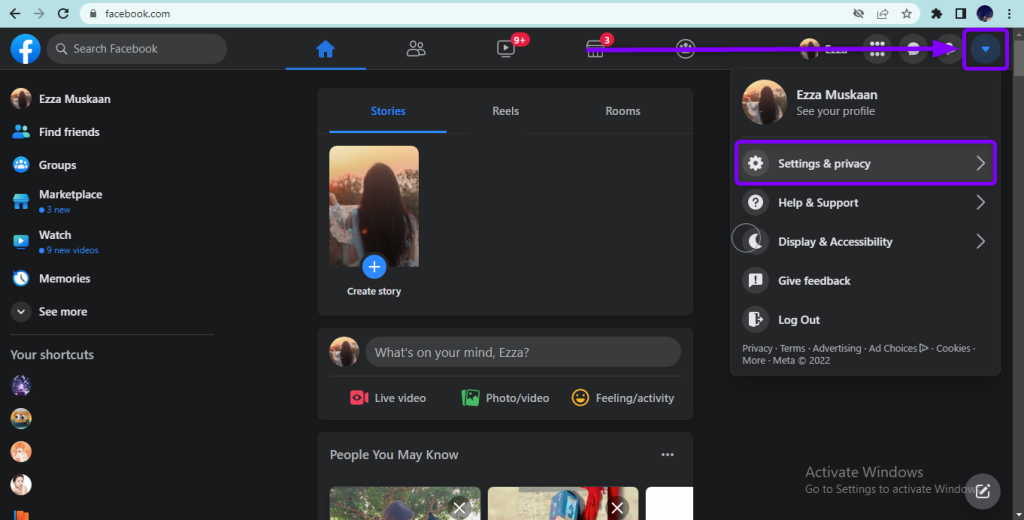Switch to the Reels tab
This screenshot has width=1024, height=520.
coord(505,111)
